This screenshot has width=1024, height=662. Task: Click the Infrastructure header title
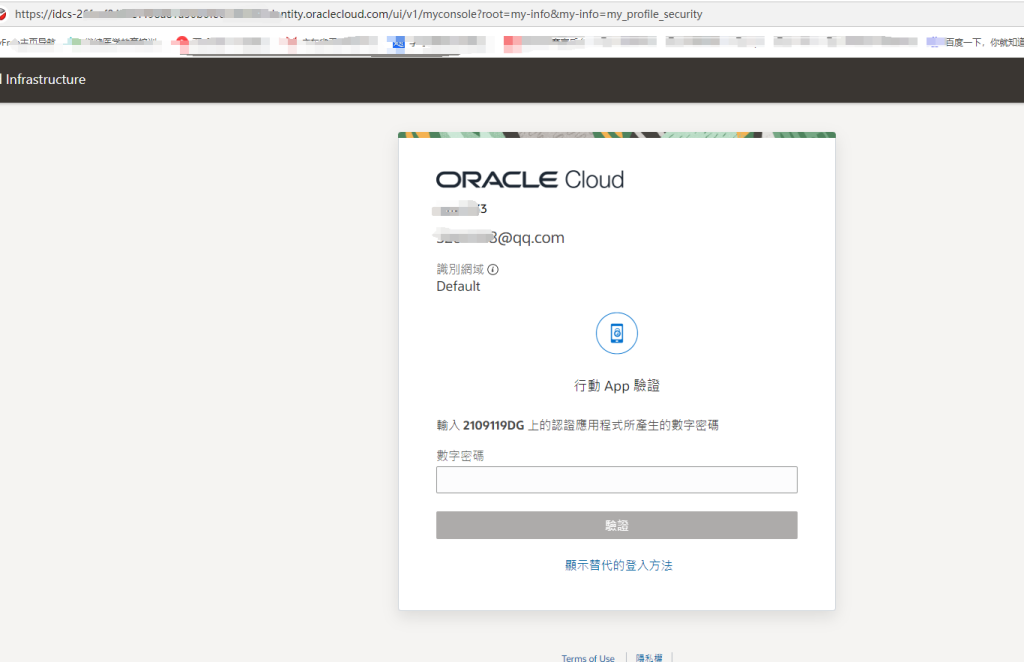pos(44,79)
